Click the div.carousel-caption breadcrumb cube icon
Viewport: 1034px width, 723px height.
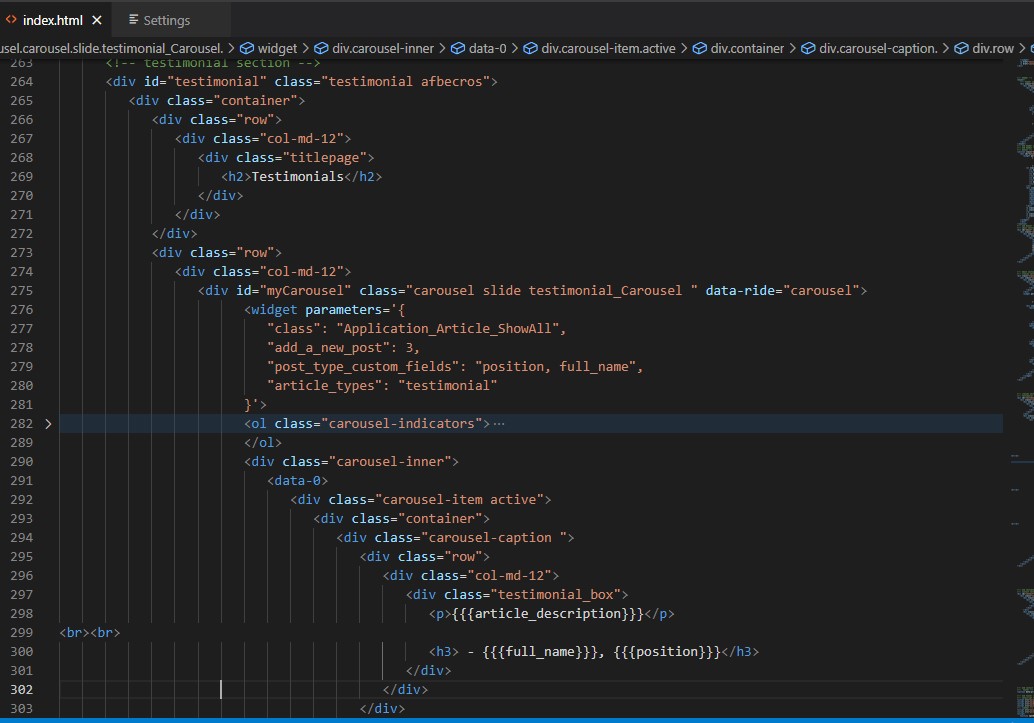(808, 48)
